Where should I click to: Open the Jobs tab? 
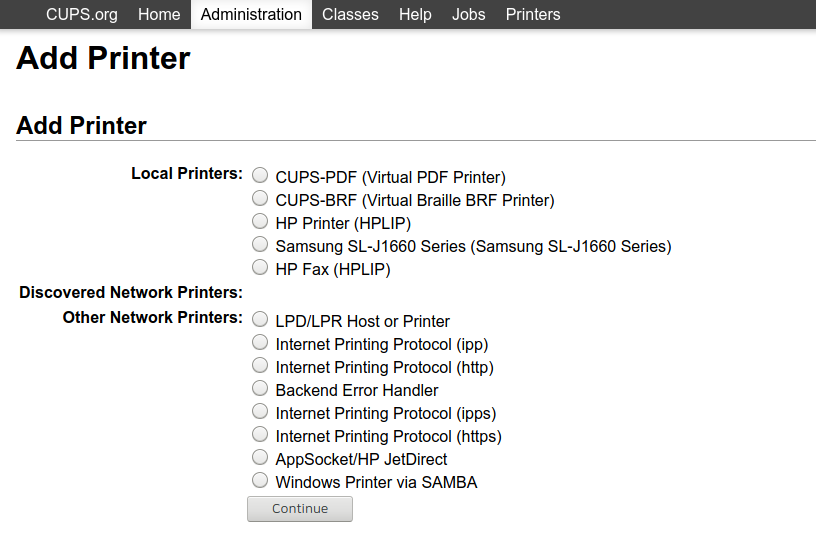coord(469,14)
